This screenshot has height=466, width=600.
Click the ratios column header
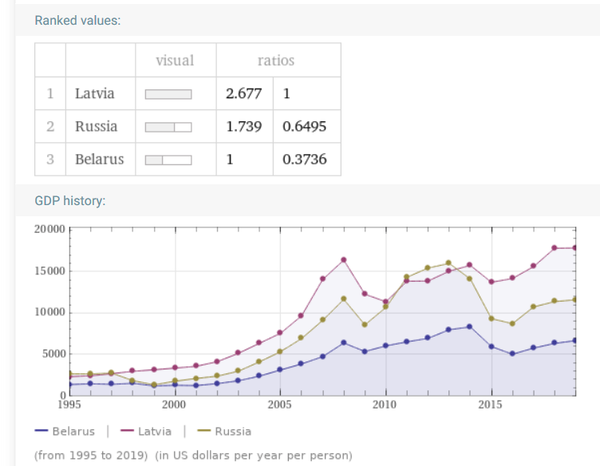pyautogui.click(x=276, y=60)
